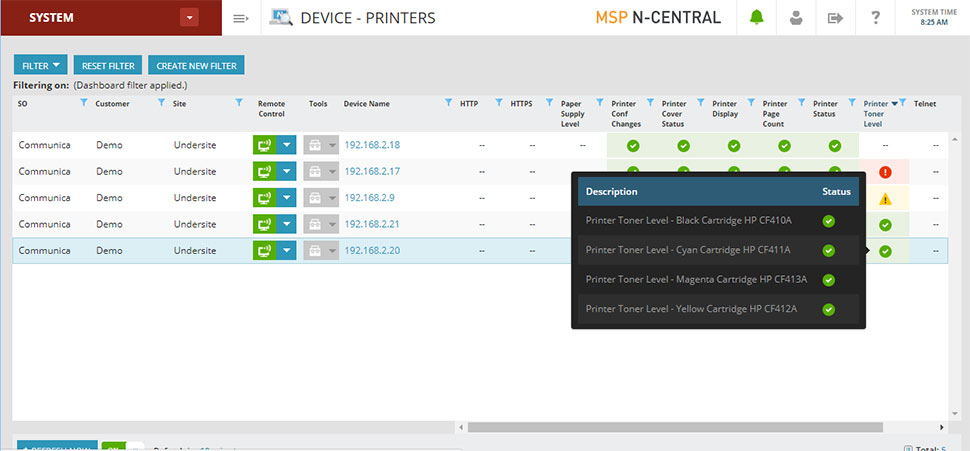Expand the tools dropdown for 192.168.2.21
Screen dimensions: 970x451
click(x=333, y=225)
